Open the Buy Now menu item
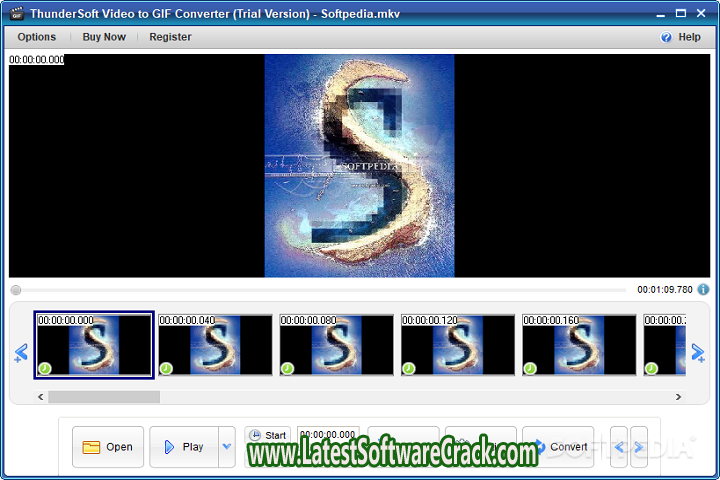The width and height of the screenshot is (720, 480). tap(104, 37)
